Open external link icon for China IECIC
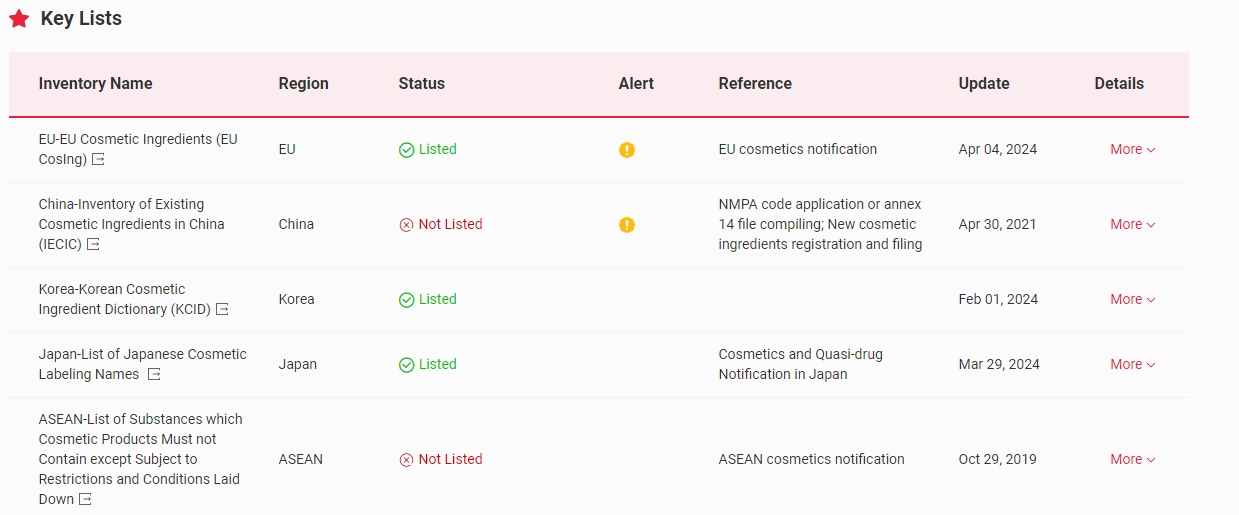 tap(93, 245)
